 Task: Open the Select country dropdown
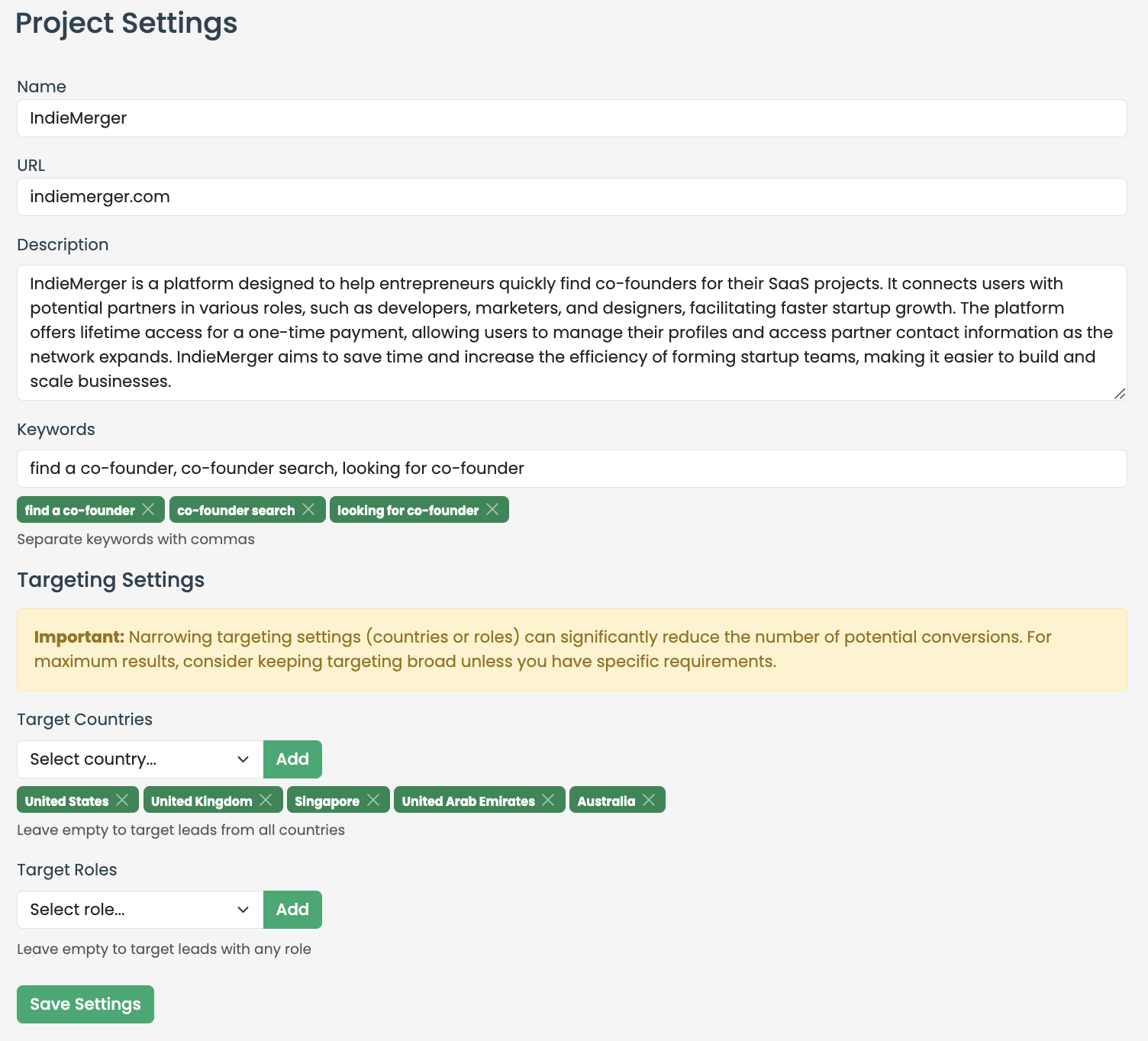click(140, 759)
